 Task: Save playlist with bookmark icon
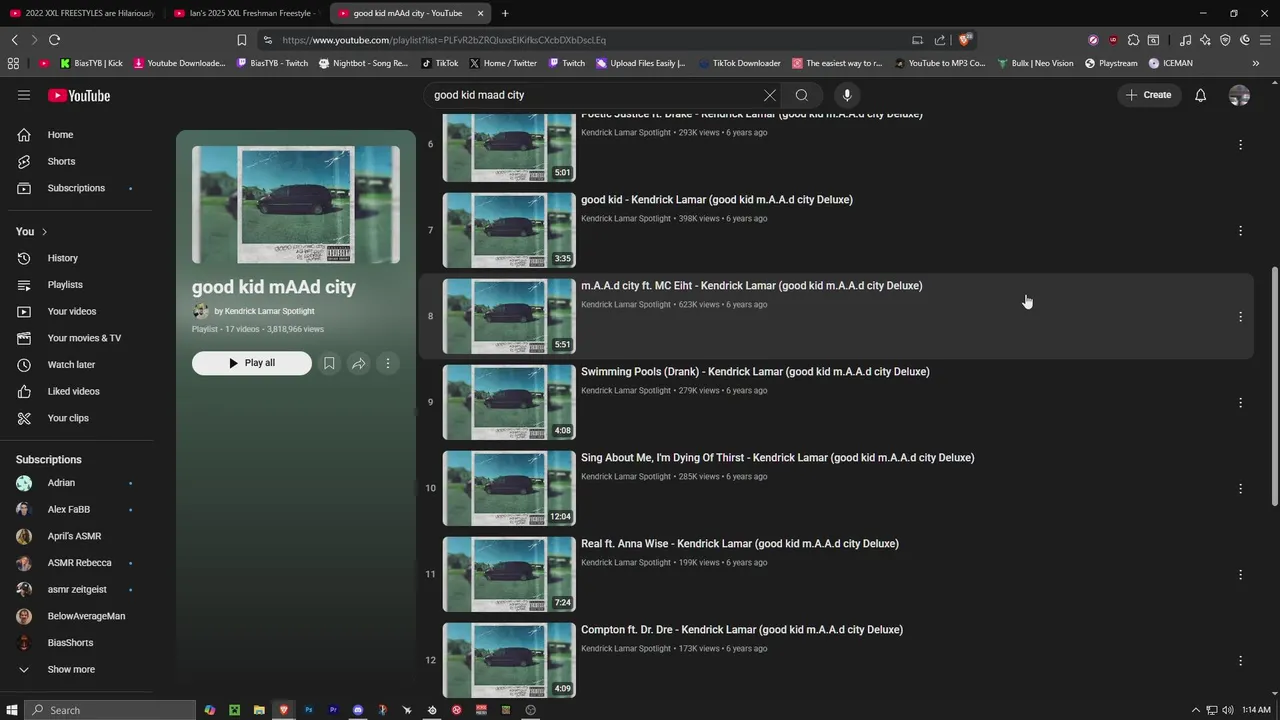[x=329, y=363]
